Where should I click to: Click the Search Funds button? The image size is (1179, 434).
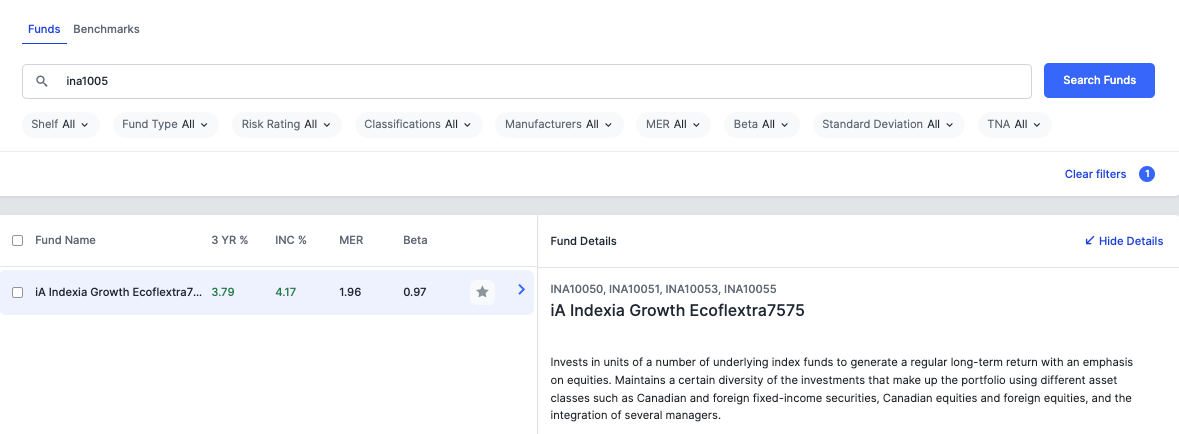coord(1099,80)
